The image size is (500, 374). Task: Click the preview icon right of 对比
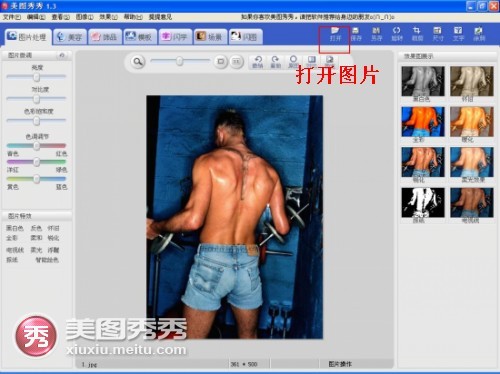coord(329,62)
